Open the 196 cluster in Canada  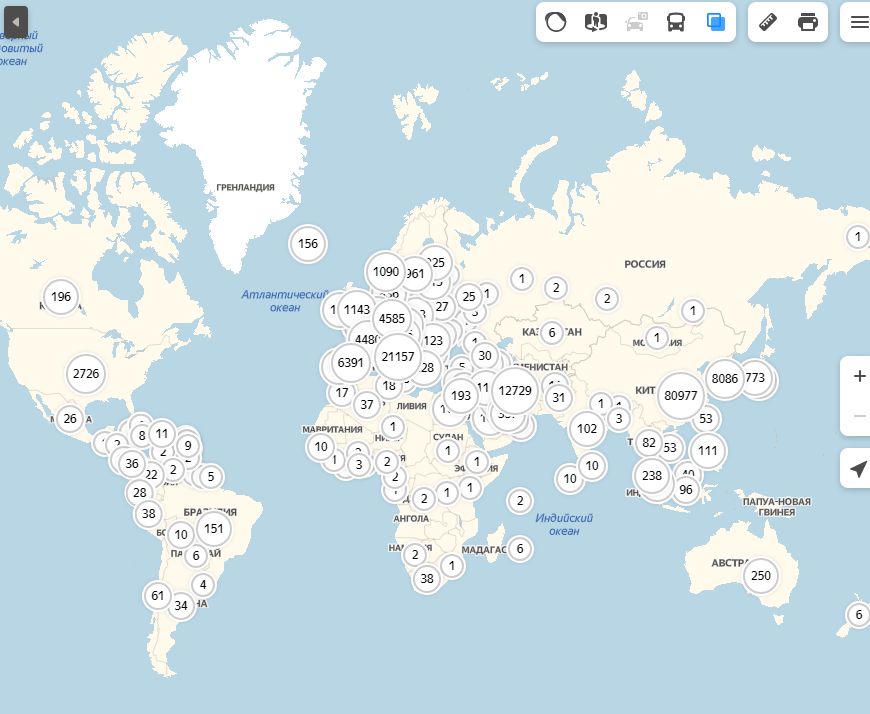[x=61, y=296]
